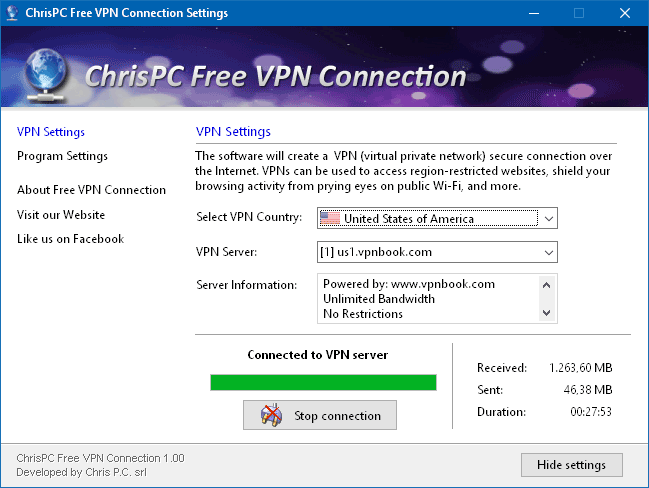Close the ChrisPC VPN settings window
Viewport: 649px width, 488px height.
coord(624,13)
